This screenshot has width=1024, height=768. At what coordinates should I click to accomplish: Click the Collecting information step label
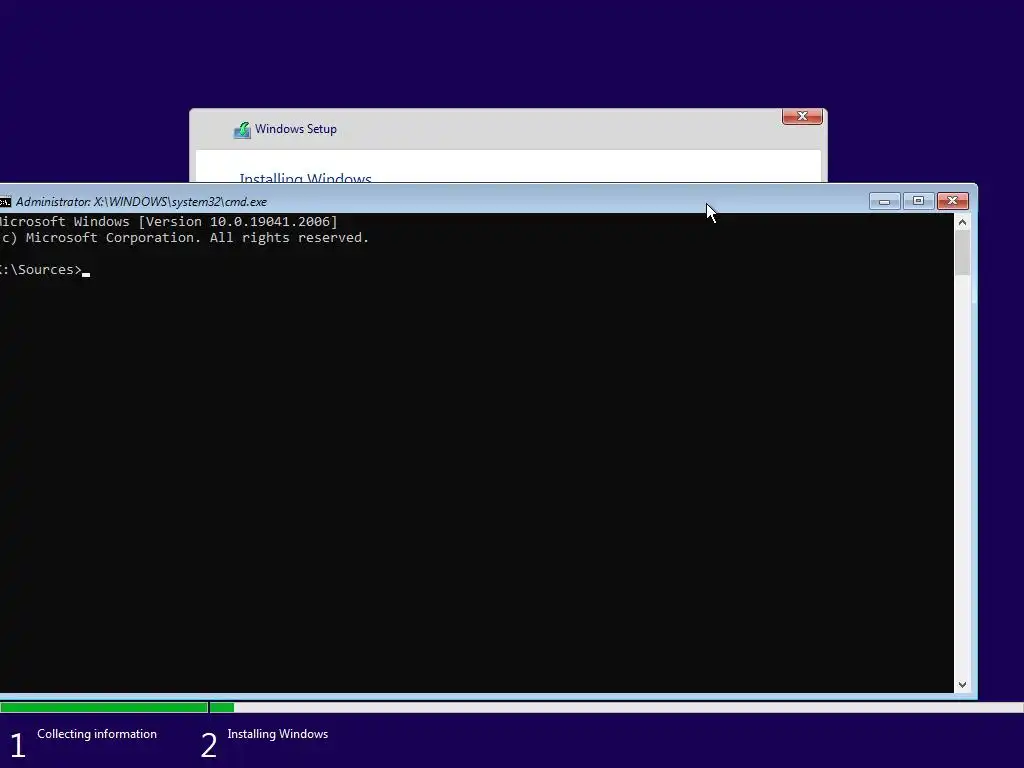click(97, 734)
